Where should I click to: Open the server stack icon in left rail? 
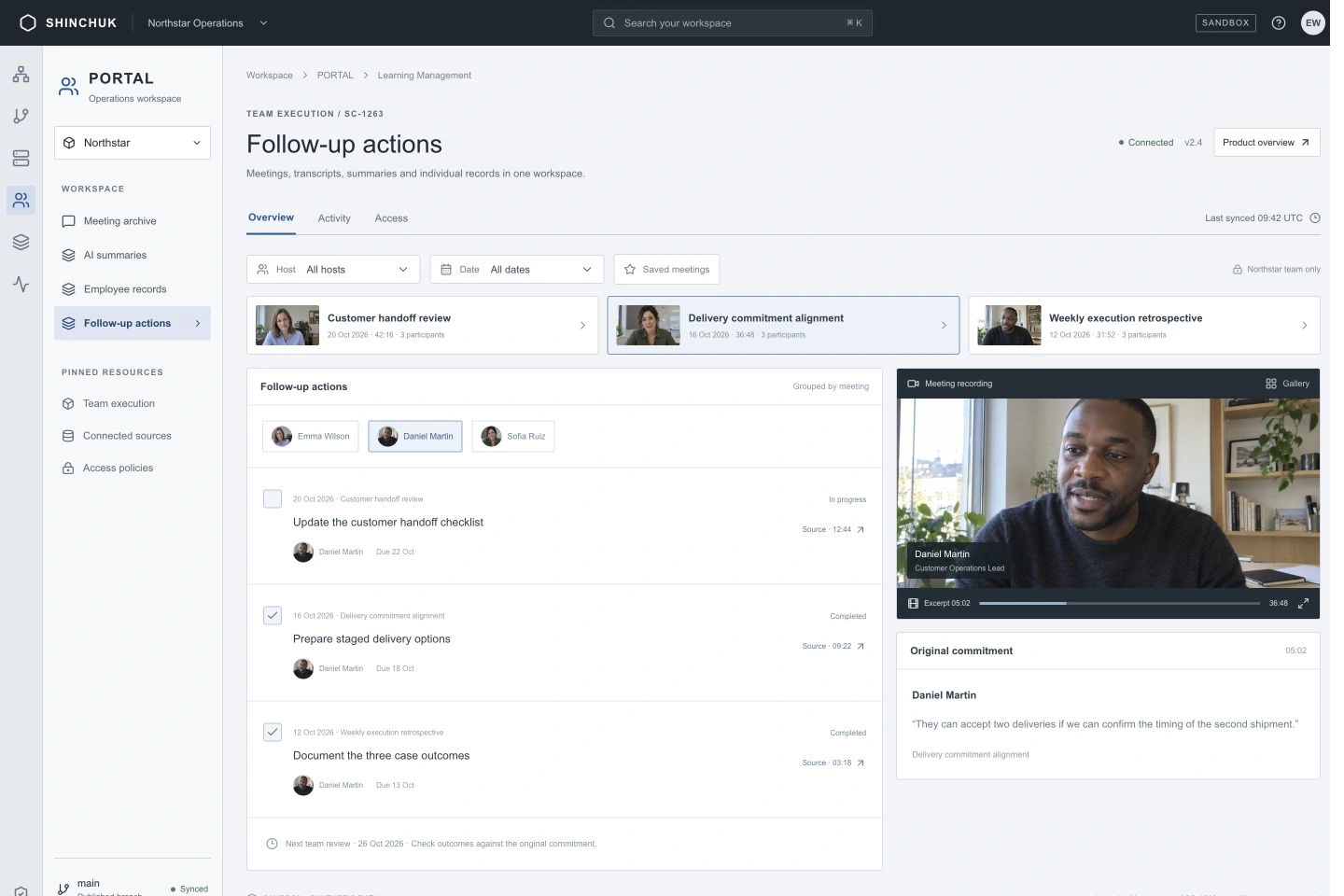coord(21,159)
